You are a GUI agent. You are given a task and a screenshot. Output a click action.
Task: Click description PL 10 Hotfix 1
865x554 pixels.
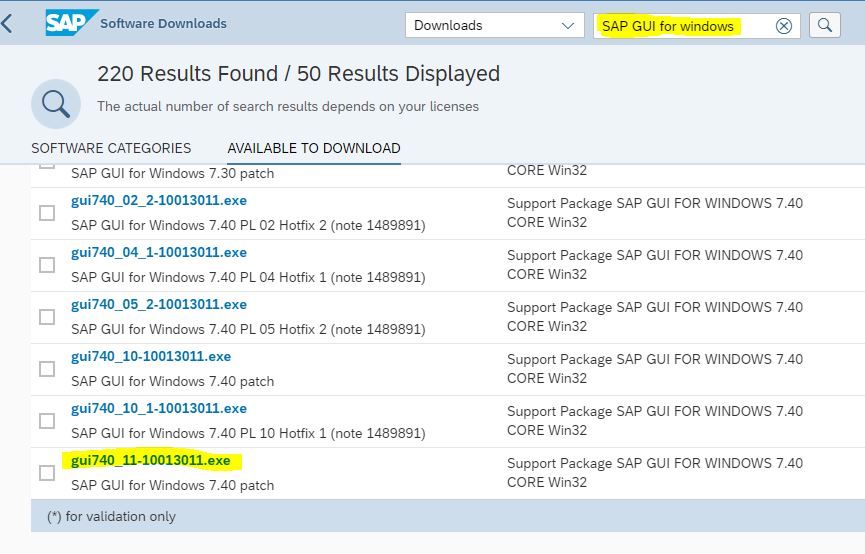pyautogui.click(x=248, y=433)
